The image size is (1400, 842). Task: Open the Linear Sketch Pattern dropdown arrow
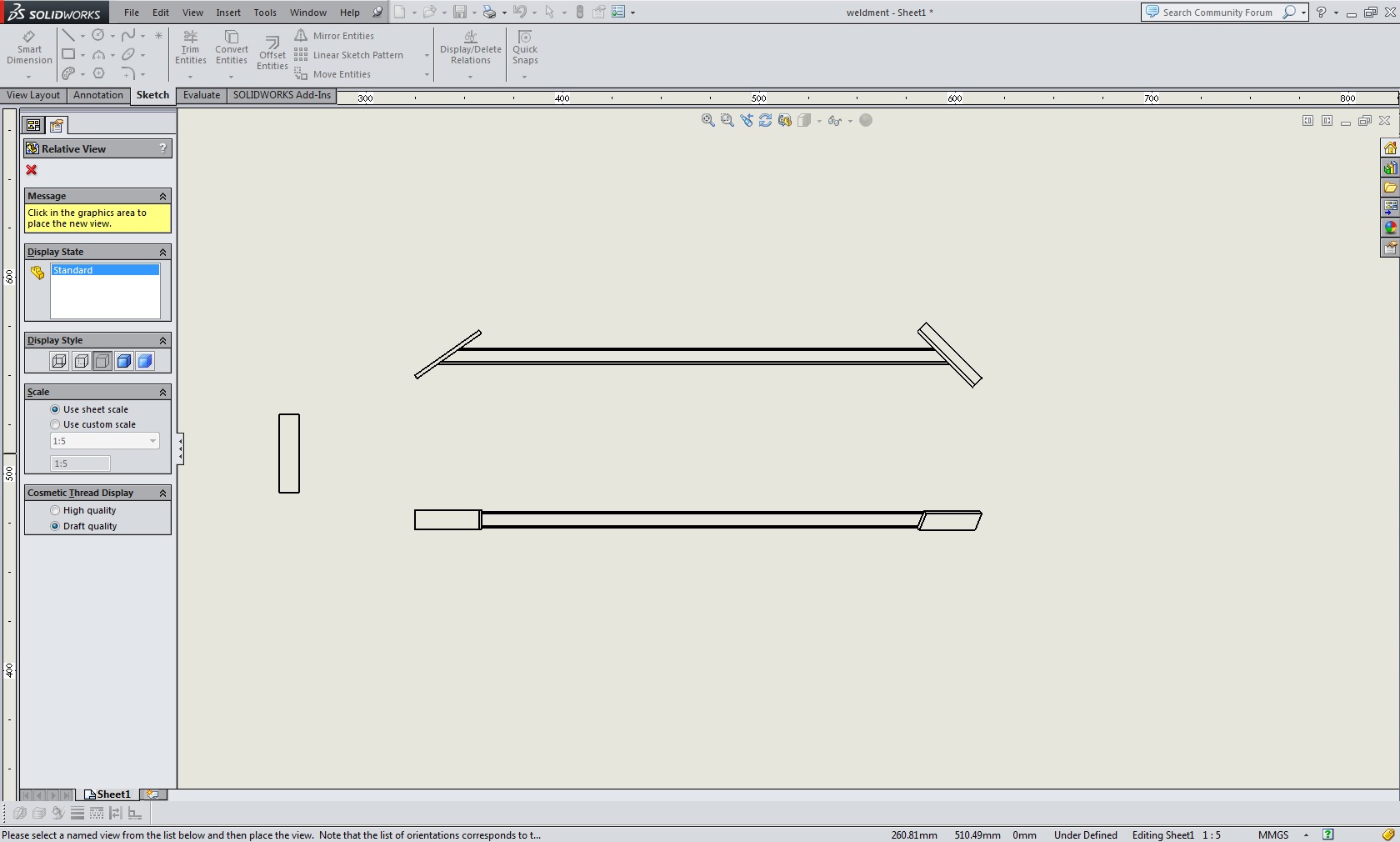tap(427, 56)
